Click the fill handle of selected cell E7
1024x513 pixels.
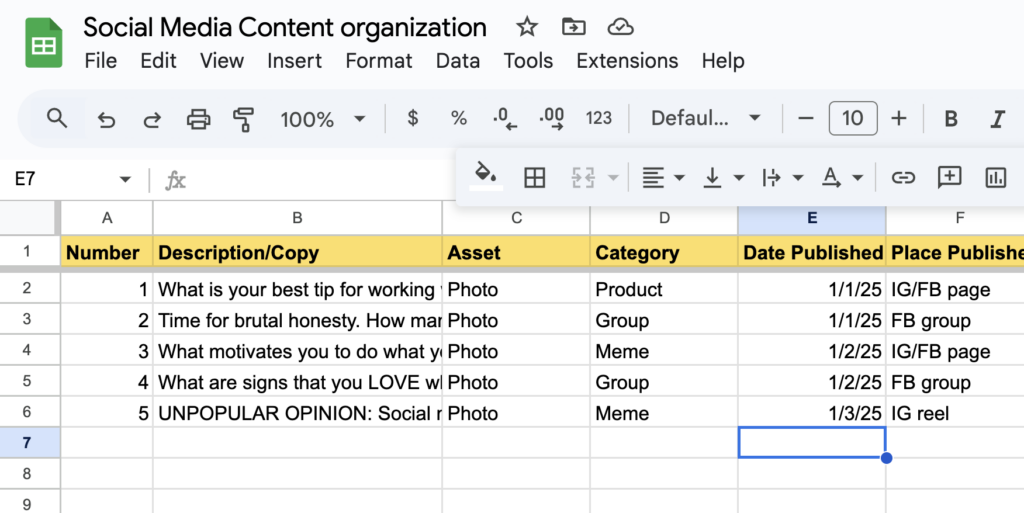(x=886, y=458)
